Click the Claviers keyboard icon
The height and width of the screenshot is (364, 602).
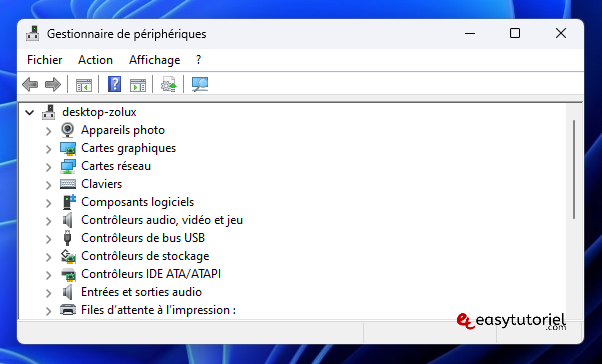click(x=68, y=184)
